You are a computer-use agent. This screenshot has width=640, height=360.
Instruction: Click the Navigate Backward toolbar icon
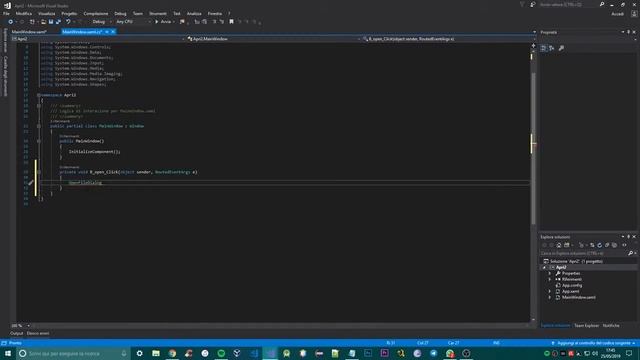(11, 22)
